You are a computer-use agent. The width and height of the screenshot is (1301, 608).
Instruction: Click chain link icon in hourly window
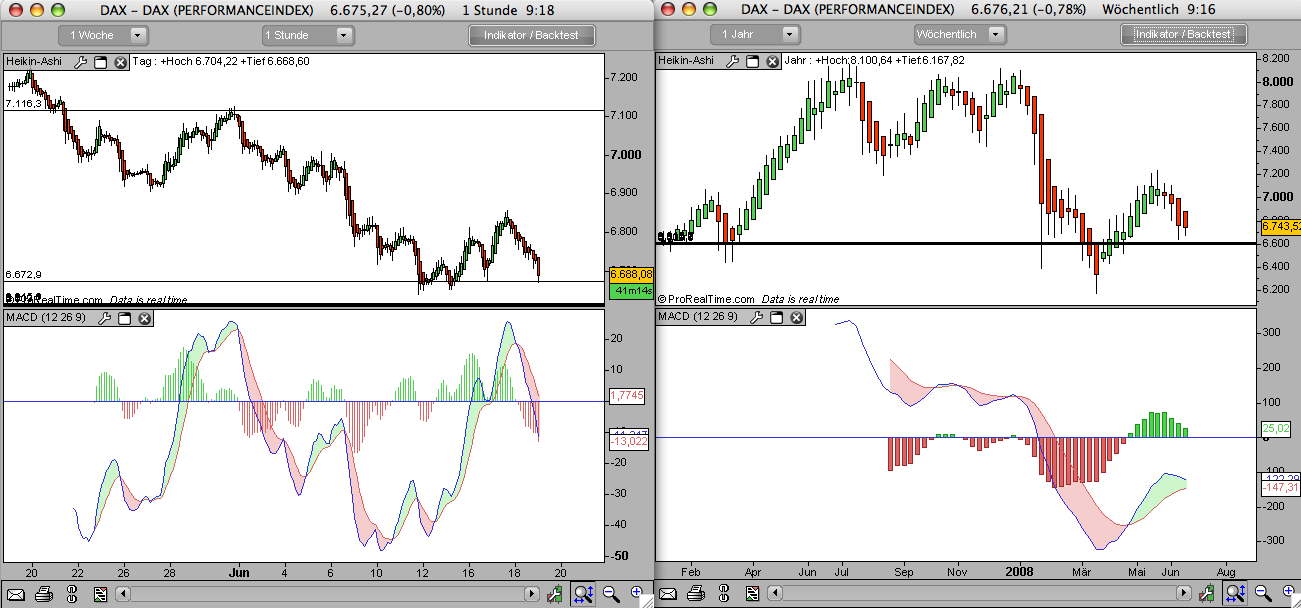72,595
